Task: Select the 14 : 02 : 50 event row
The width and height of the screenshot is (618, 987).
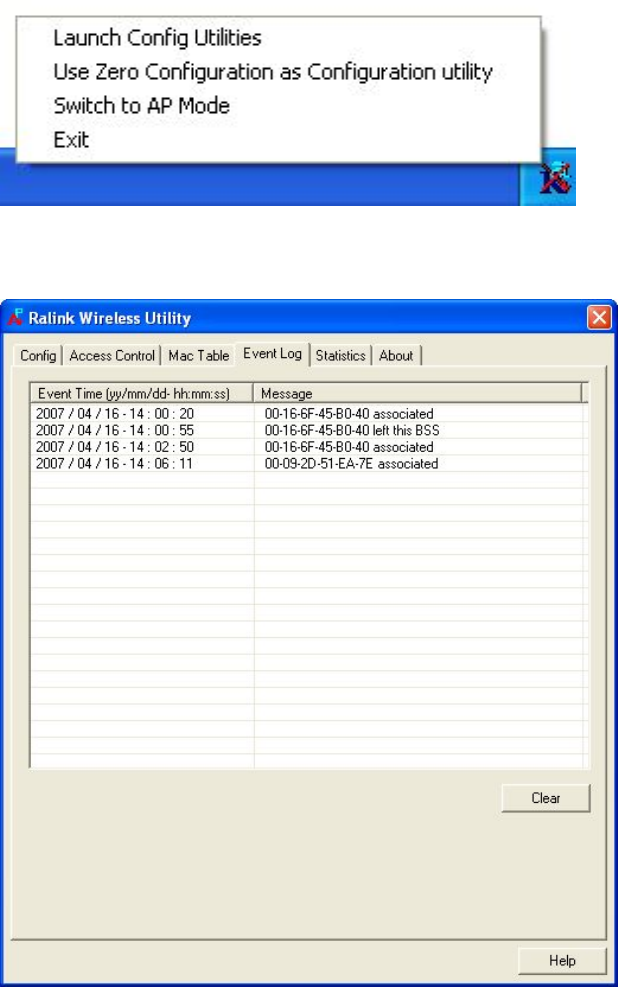Action: [308, 447]
